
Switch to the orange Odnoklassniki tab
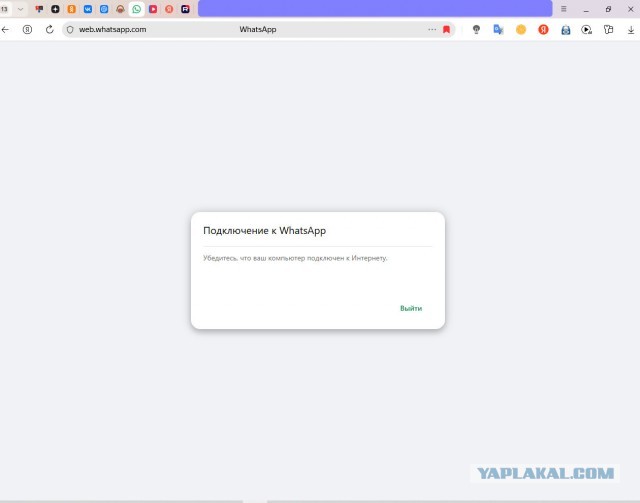71,9
